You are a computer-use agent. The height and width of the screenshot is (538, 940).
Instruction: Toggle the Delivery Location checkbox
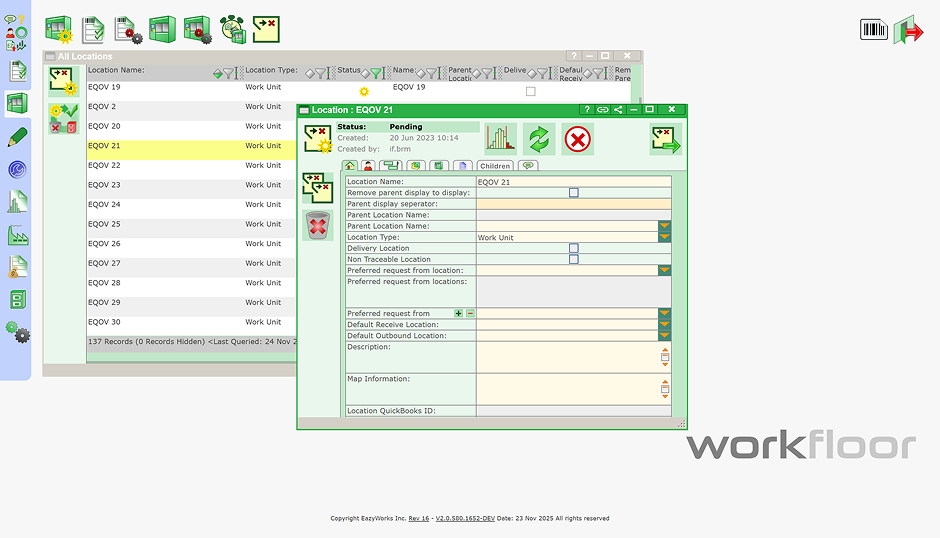click(574, 248)
